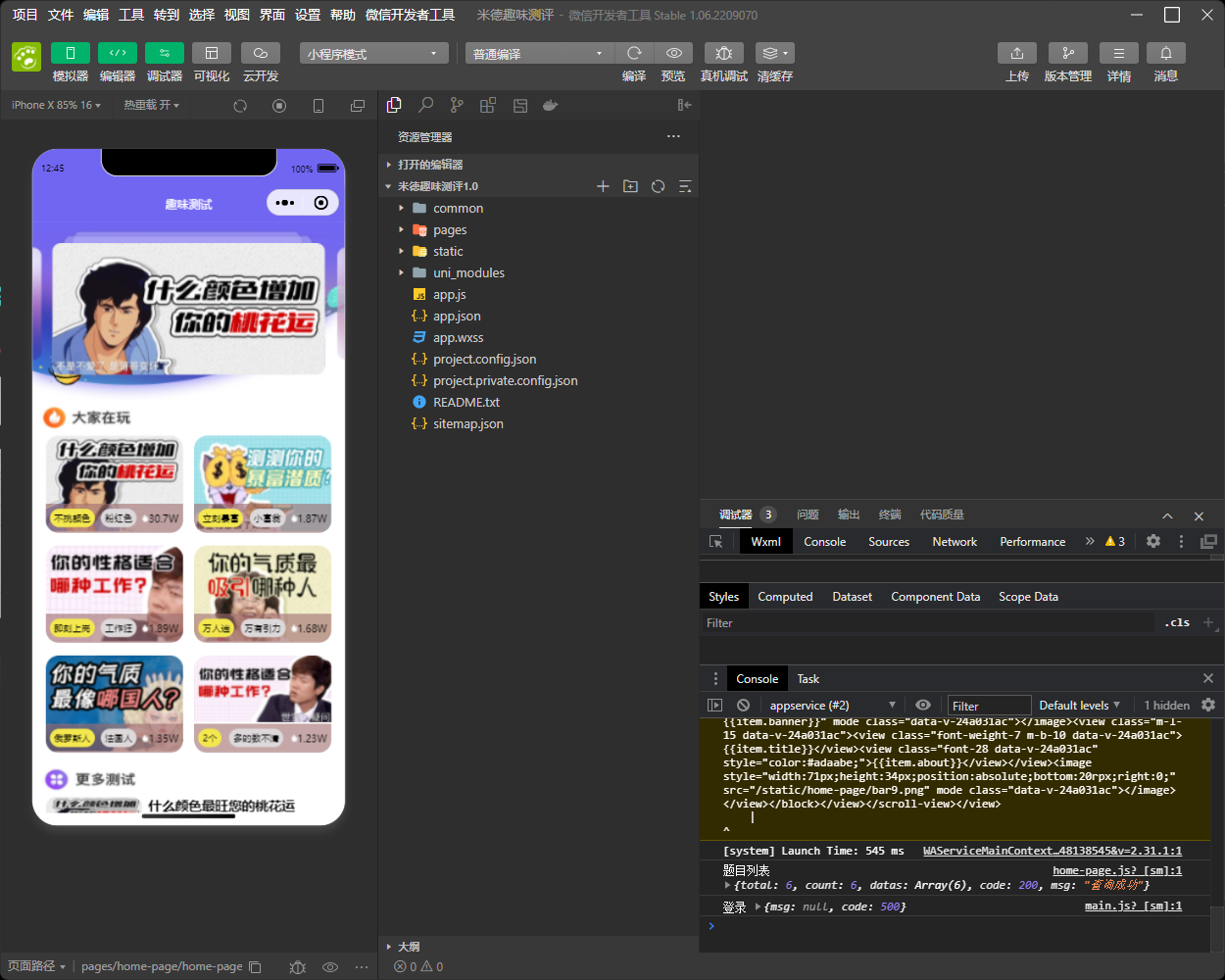1225x980 pixels.
Task: Open the compile mode (普通编译) dropdown
Action: click(x=539, y=53)
